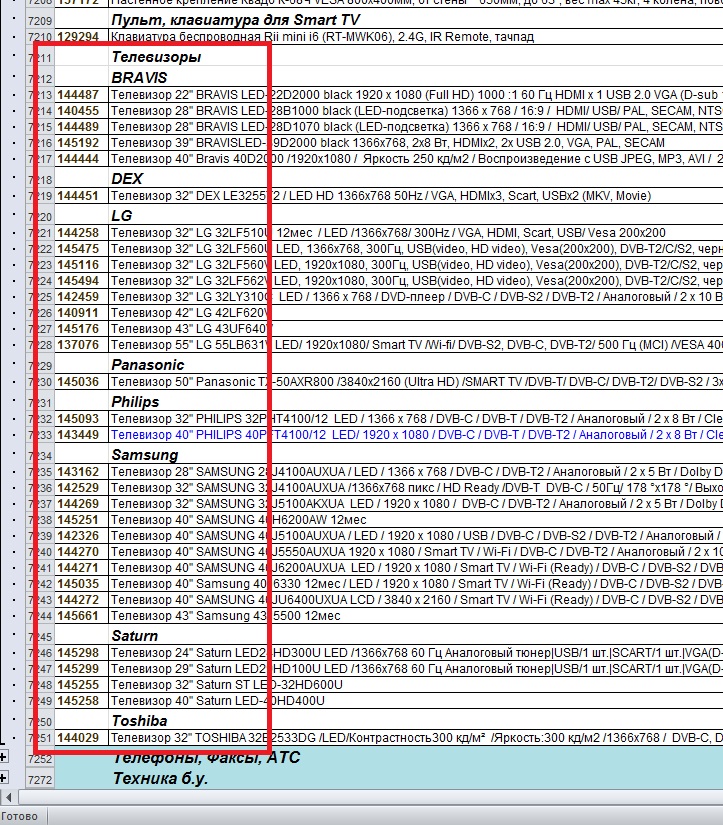Click product code cell 143162
Image resolution: width=723 pixels, height=825 pixels.
point(82,472)
